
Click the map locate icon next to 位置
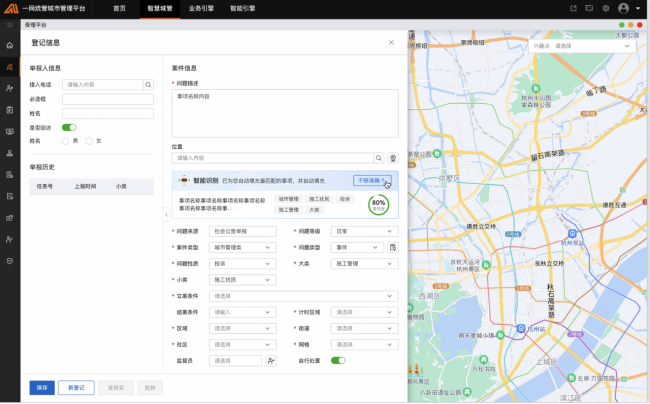(393, 158)
